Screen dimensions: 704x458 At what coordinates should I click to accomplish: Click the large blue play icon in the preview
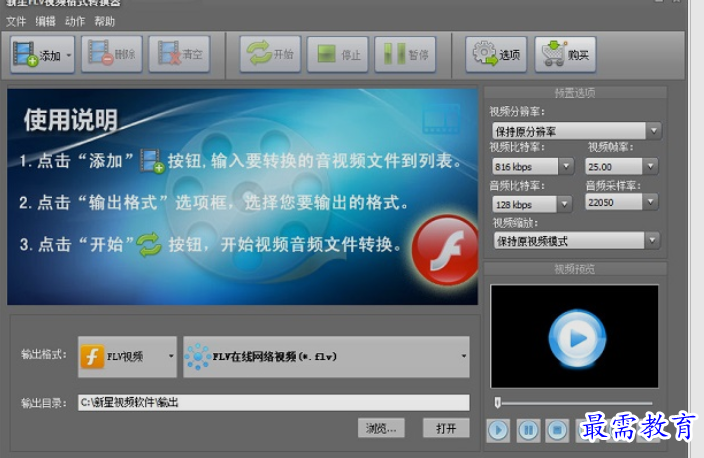(577, 339)
